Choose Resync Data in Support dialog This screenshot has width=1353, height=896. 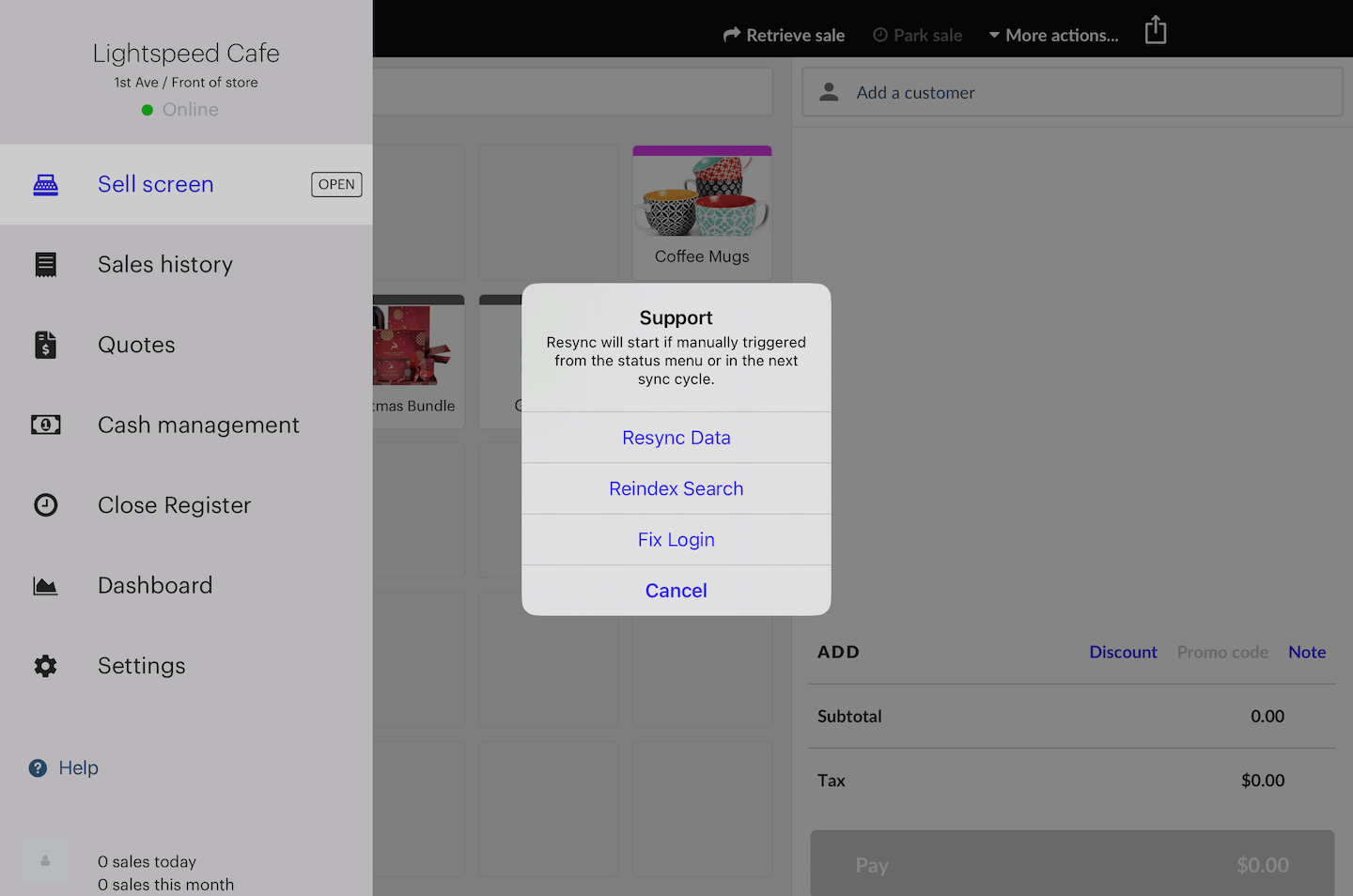(676, 438)
